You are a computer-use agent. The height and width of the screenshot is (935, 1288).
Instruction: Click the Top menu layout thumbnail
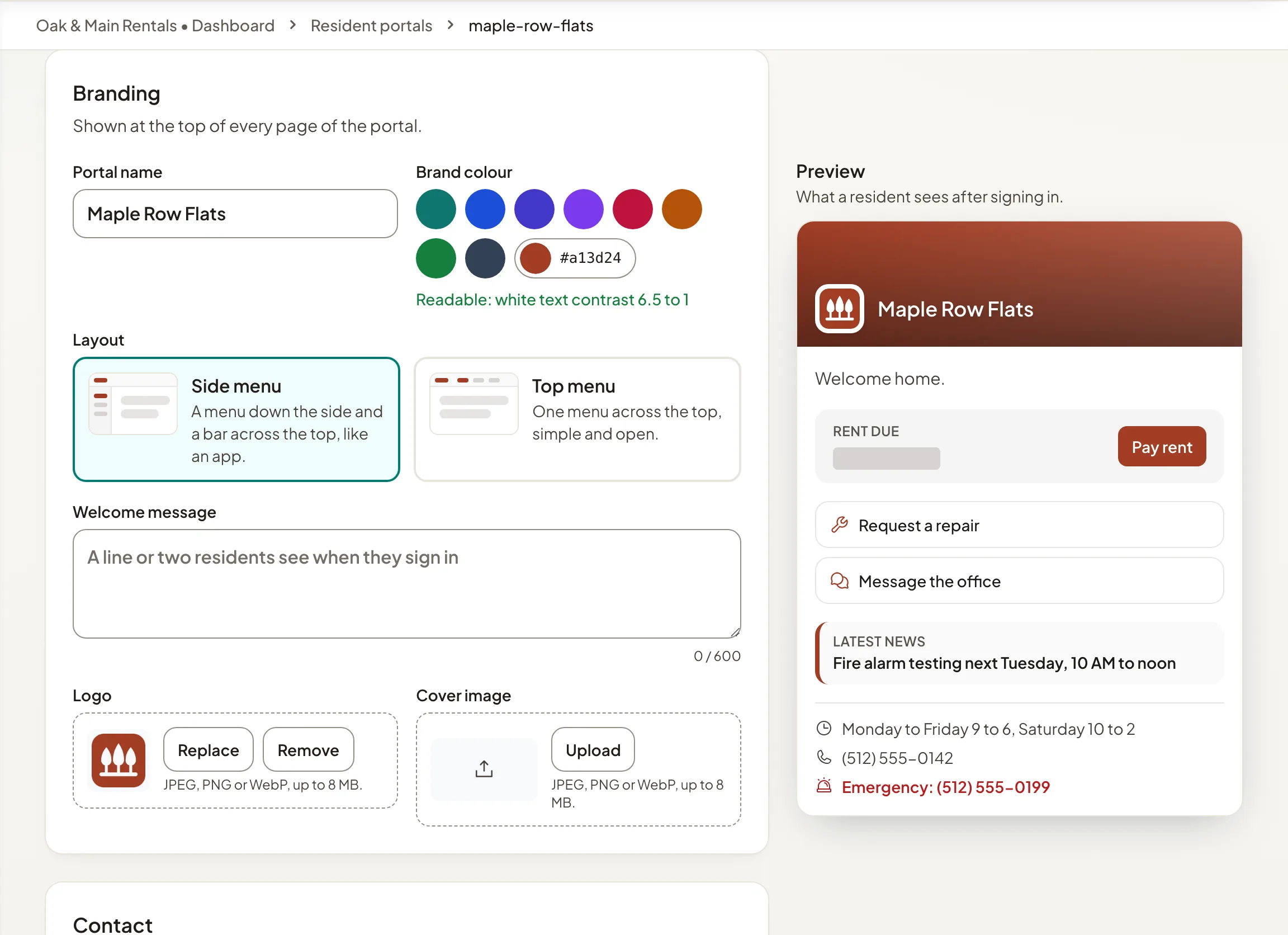coord(473,403)
